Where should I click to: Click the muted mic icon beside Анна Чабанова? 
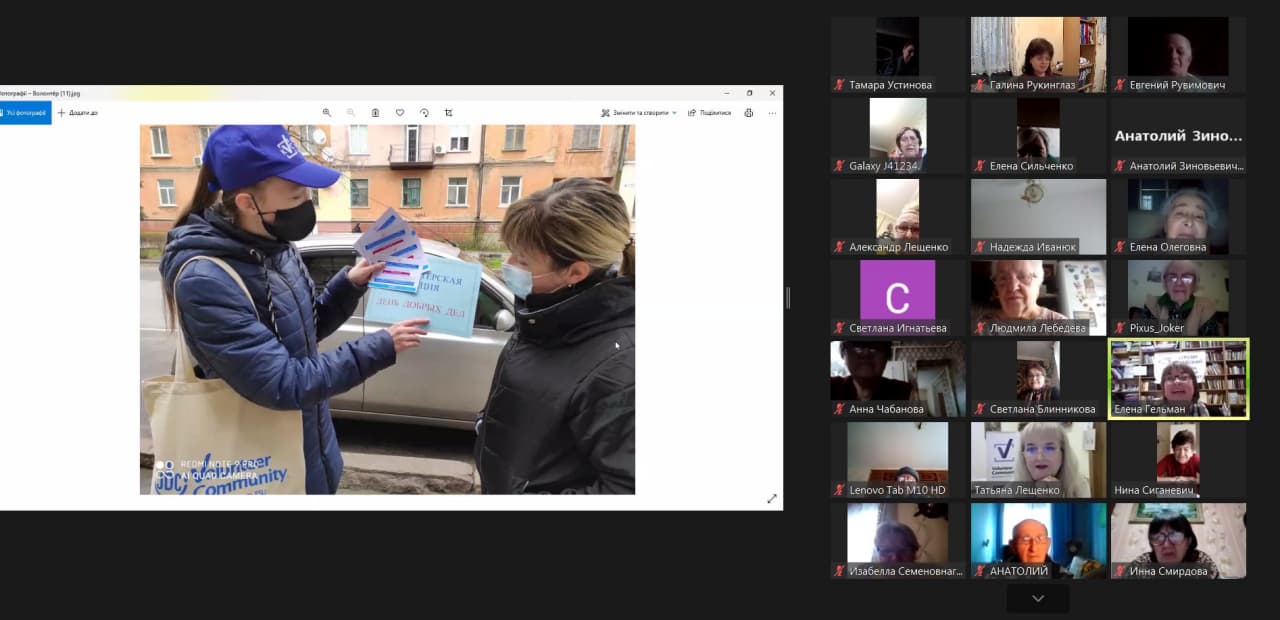tap(840, 409)
